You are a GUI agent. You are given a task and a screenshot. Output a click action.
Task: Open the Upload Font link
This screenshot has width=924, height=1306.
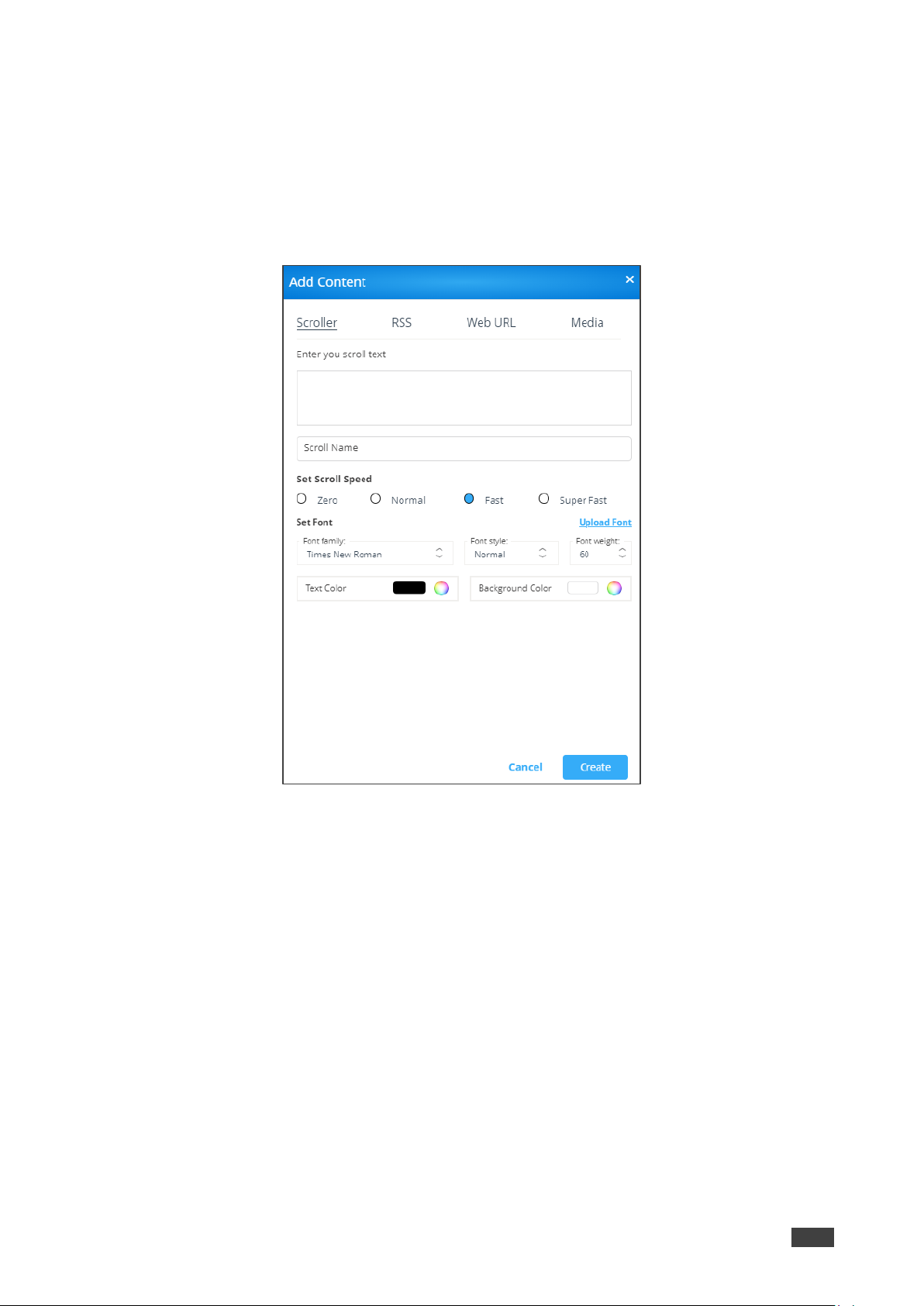(605, 522)
